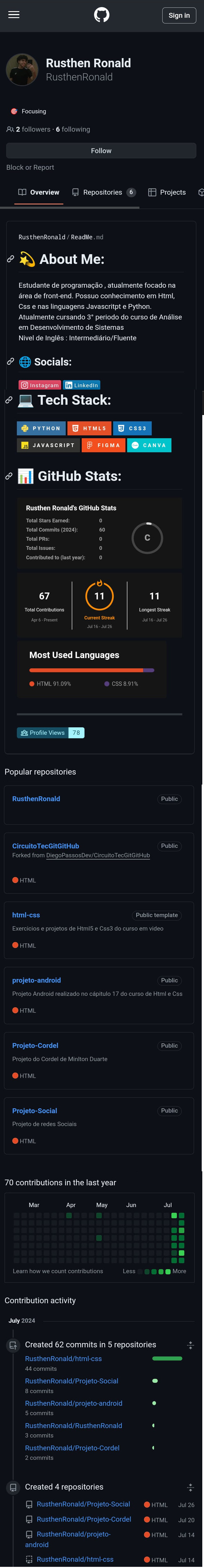Open the LinkedIn social badge
The height and width of the screenshot is (1568, 204).
click(x=82, y=385)
